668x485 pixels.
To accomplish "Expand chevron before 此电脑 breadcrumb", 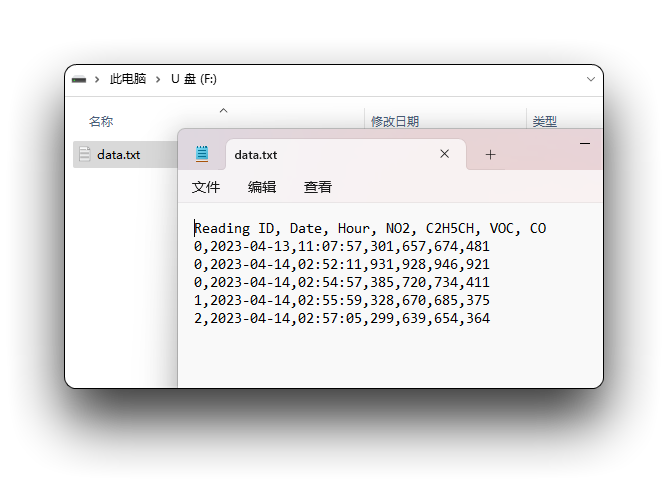I will (97, 80).
